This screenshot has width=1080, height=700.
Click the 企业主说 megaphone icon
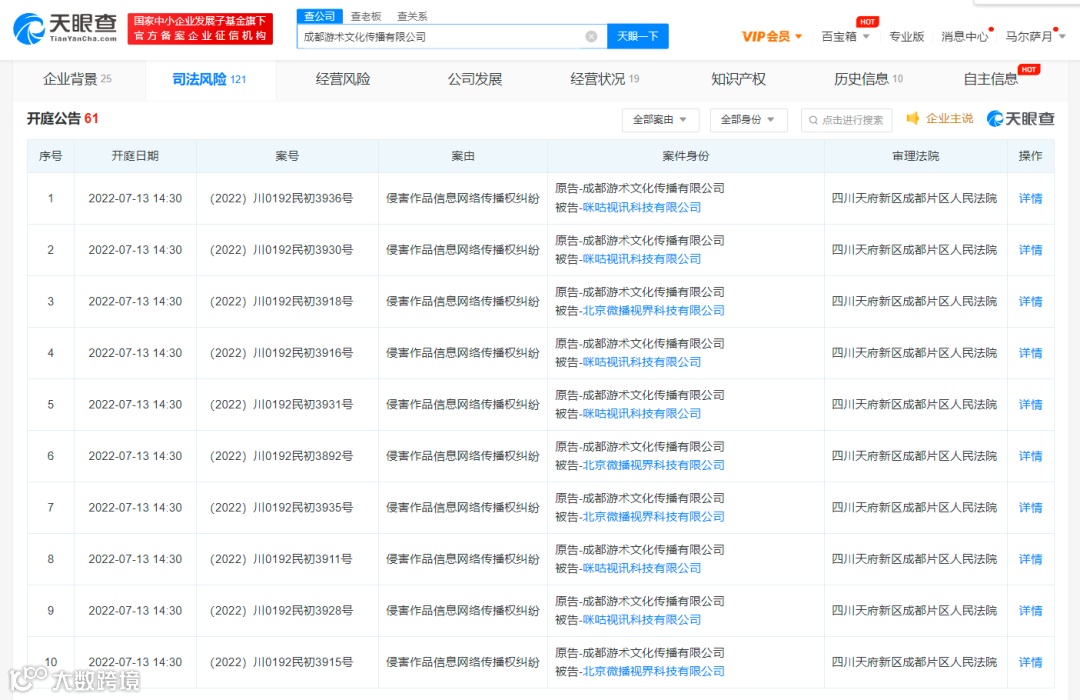913,119
